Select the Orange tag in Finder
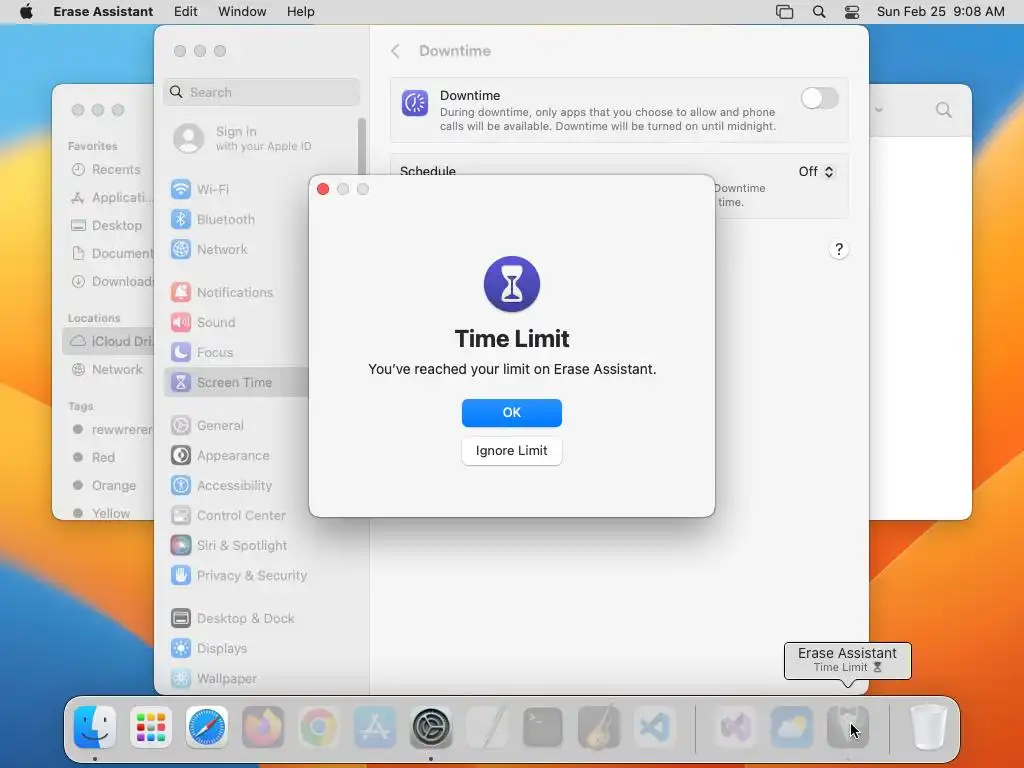The height and width of the screenshot is (768, 1024). [104, 485]
